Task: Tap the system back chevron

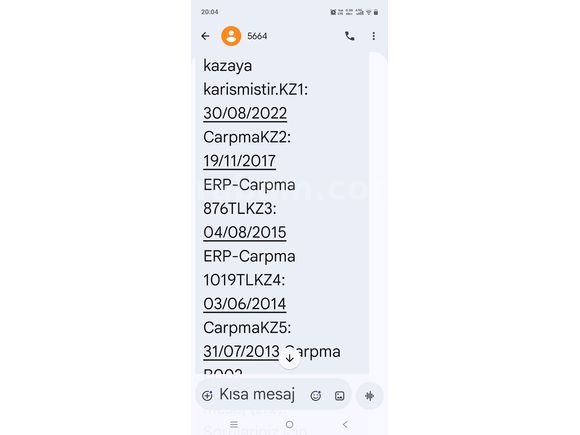Action: click(345, 424)
